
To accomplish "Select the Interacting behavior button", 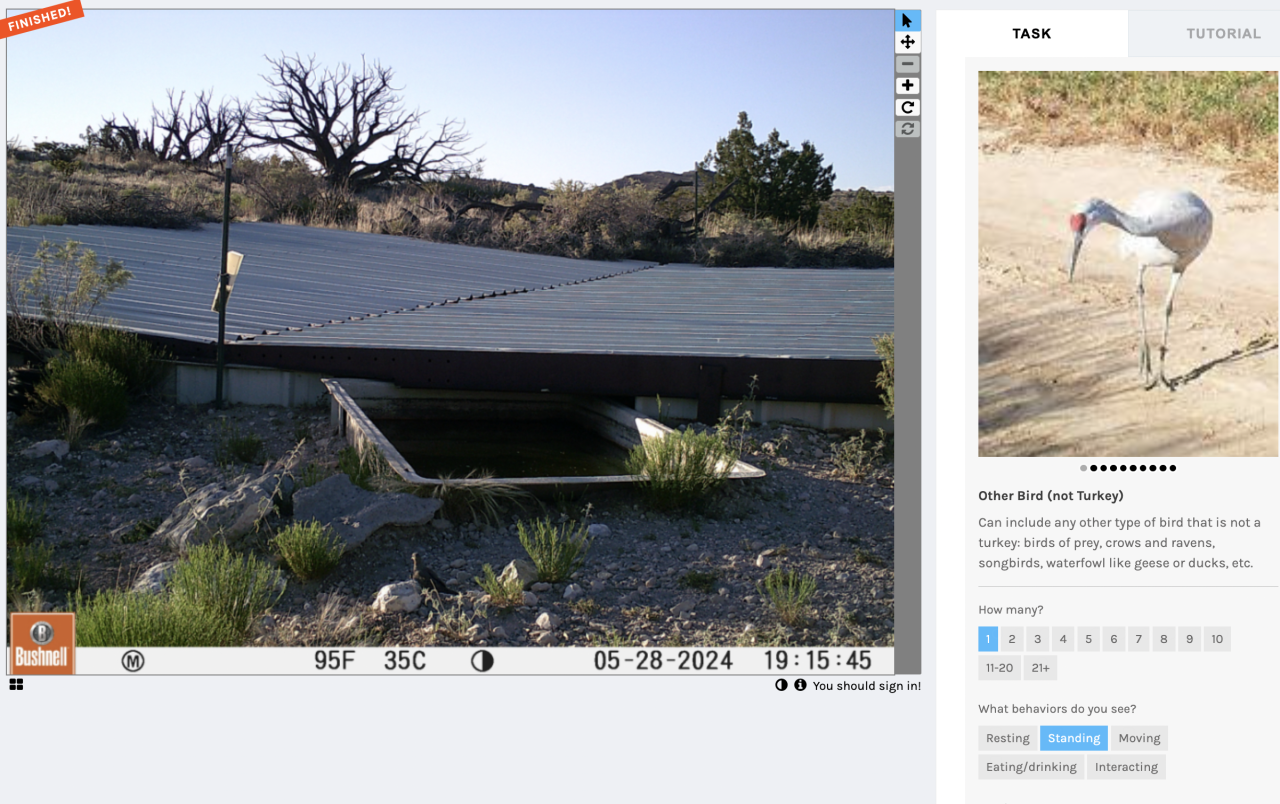I will pos(1126,767).
